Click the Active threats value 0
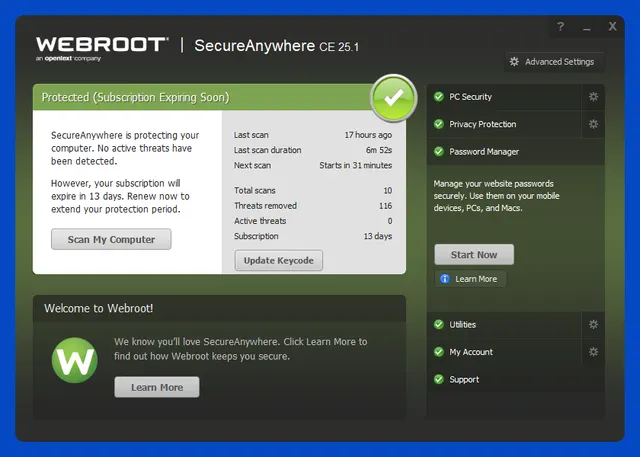The width and height of the screenshot is (640, 457). click(x=390, y=221)
